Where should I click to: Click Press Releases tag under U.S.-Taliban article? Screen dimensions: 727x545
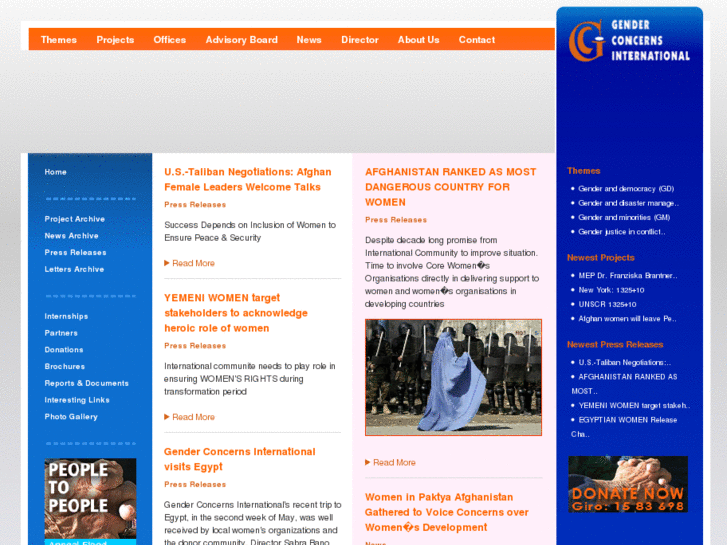[x=195, y=205]
